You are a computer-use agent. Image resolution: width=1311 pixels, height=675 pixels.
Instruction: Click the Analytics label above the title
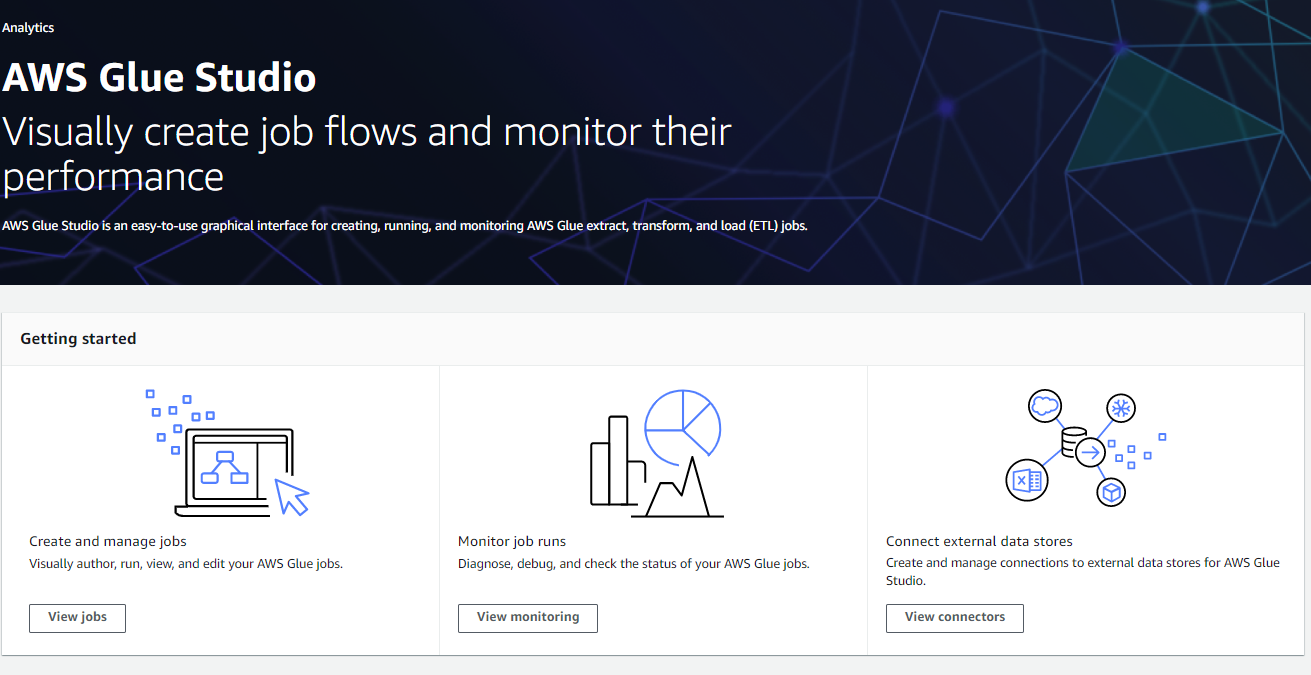pos(28,28)
